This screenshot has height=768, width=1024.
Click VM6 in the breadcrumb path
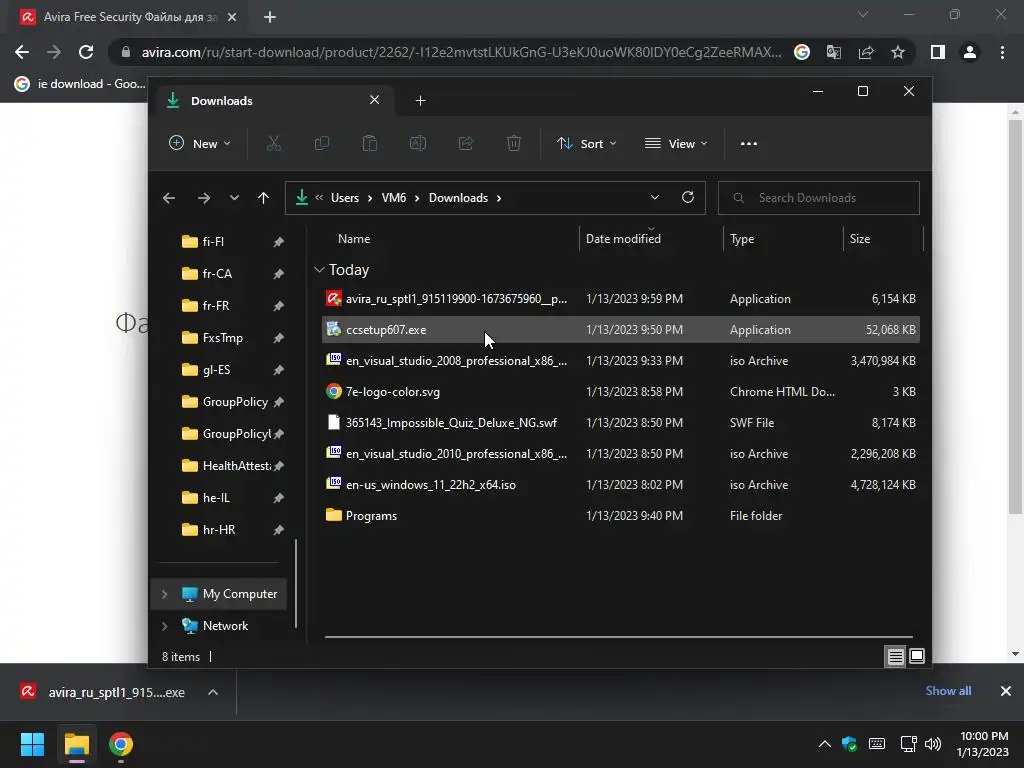[394, 198]
